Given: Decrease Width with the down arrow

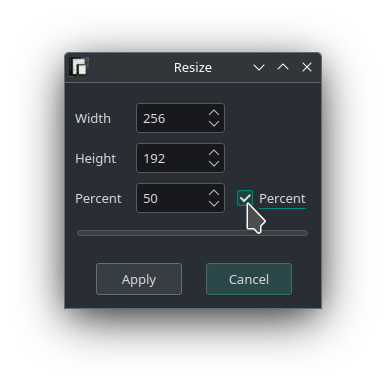Looking at the screenshot, I should tap(214, 123).
